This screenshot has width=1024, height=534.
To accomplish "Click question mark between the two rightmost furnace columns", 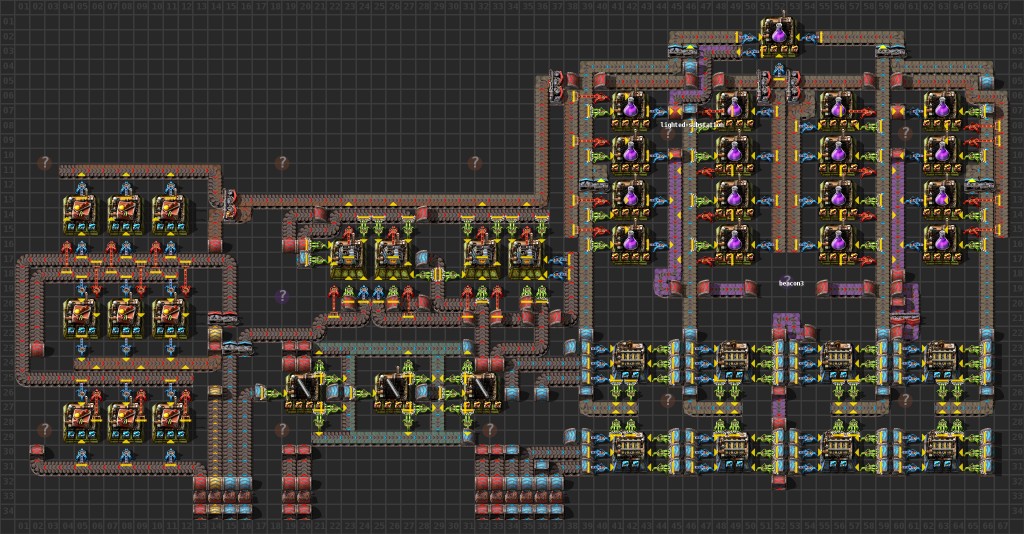I will (x=905, y=399).
